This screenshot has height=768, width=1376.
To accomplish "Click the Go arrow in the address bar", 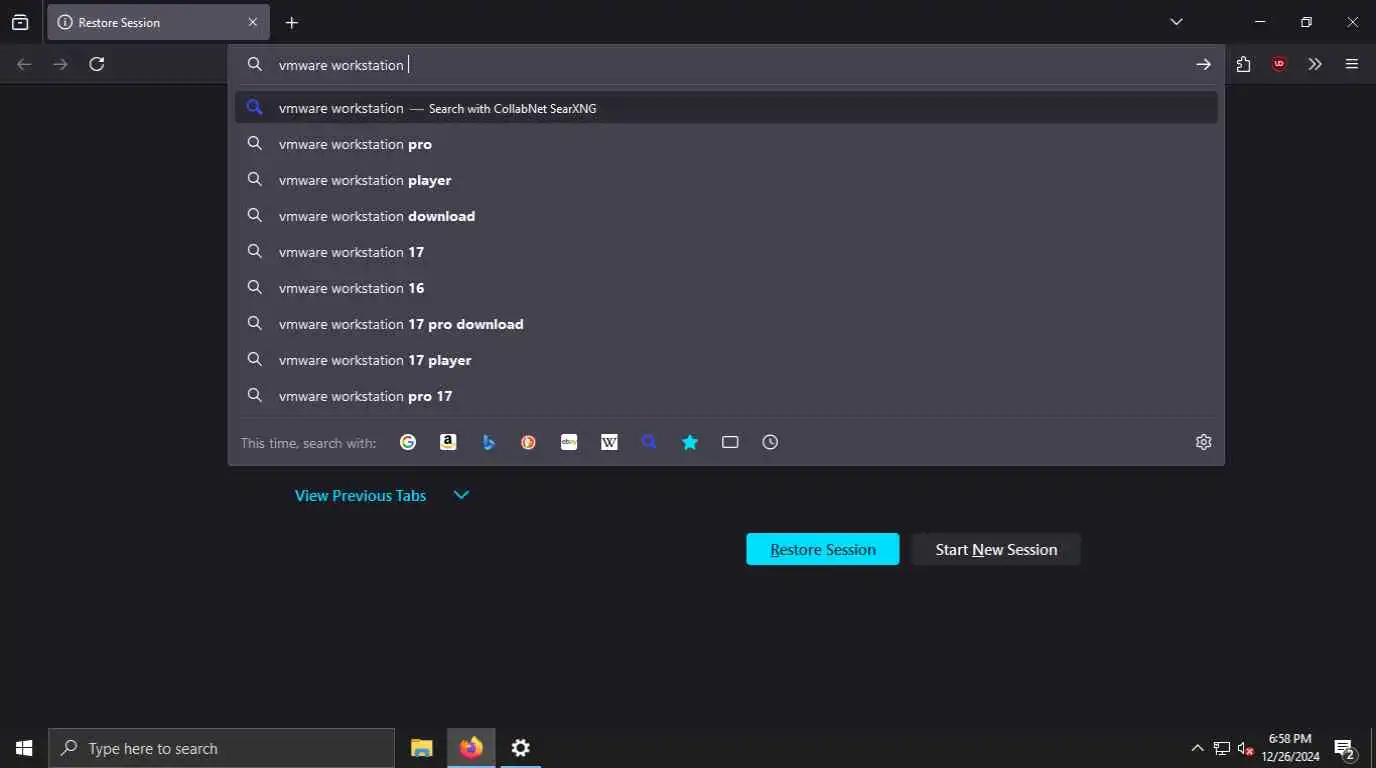I will (x=1203, y=64).
